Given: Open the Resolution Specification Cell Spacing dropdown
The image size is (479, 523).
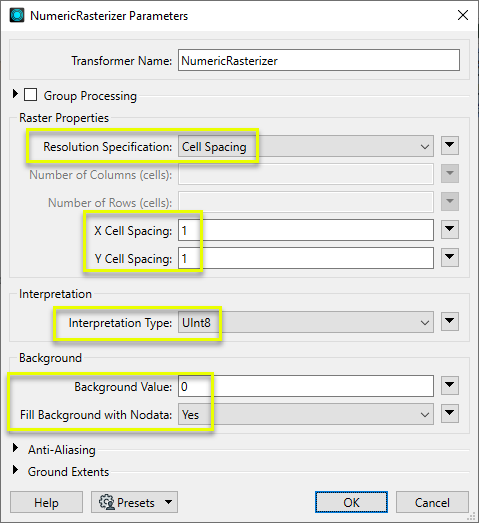Looking at the screenshot, I should pyautogui.click(x=306, y=146).
